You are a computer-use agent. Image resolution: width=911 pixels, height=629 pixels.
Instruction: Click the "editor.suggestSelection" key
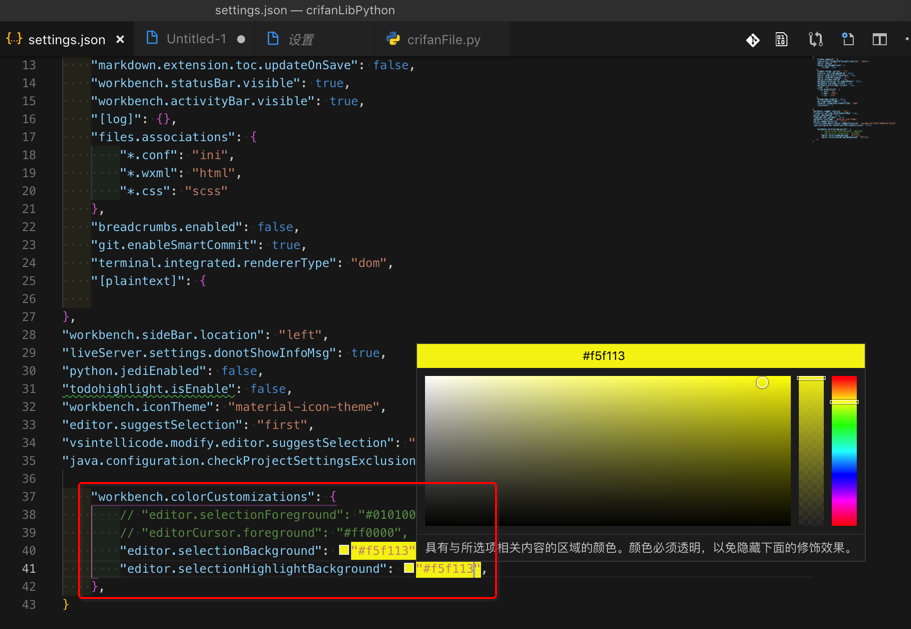click(152, 425)
